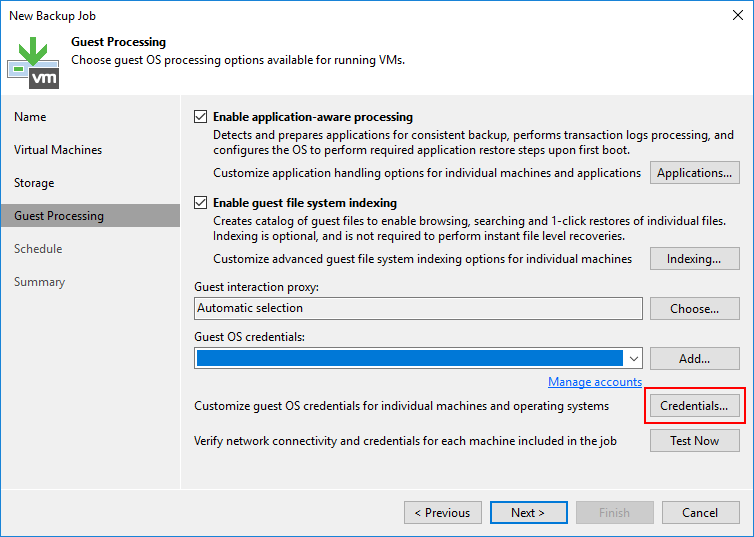Select the Guest Processing step

[59, 216]
